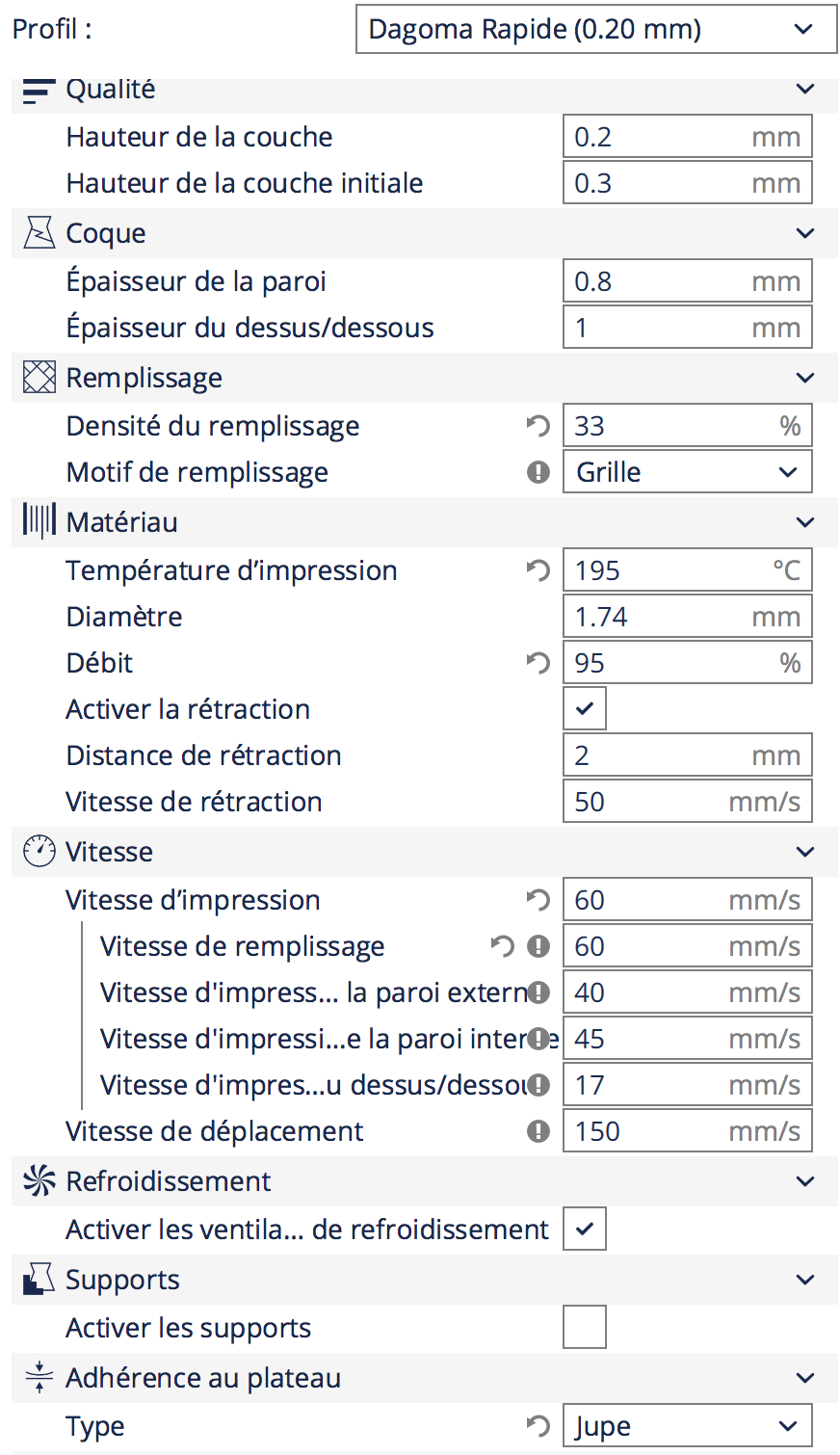The height and width of the screenshot is (1455, 840).
Task: Reset adhesion Type setting
Action: point(538,1426)
